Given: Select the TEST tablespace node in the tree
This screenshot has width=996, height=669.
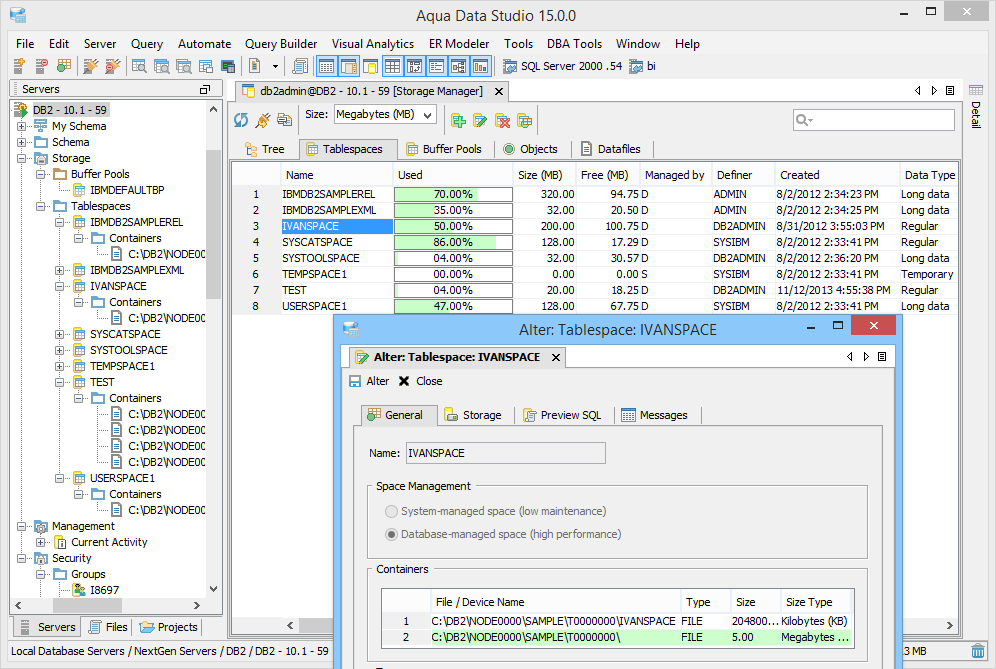Looking at the screenshot, I should 102,382.
